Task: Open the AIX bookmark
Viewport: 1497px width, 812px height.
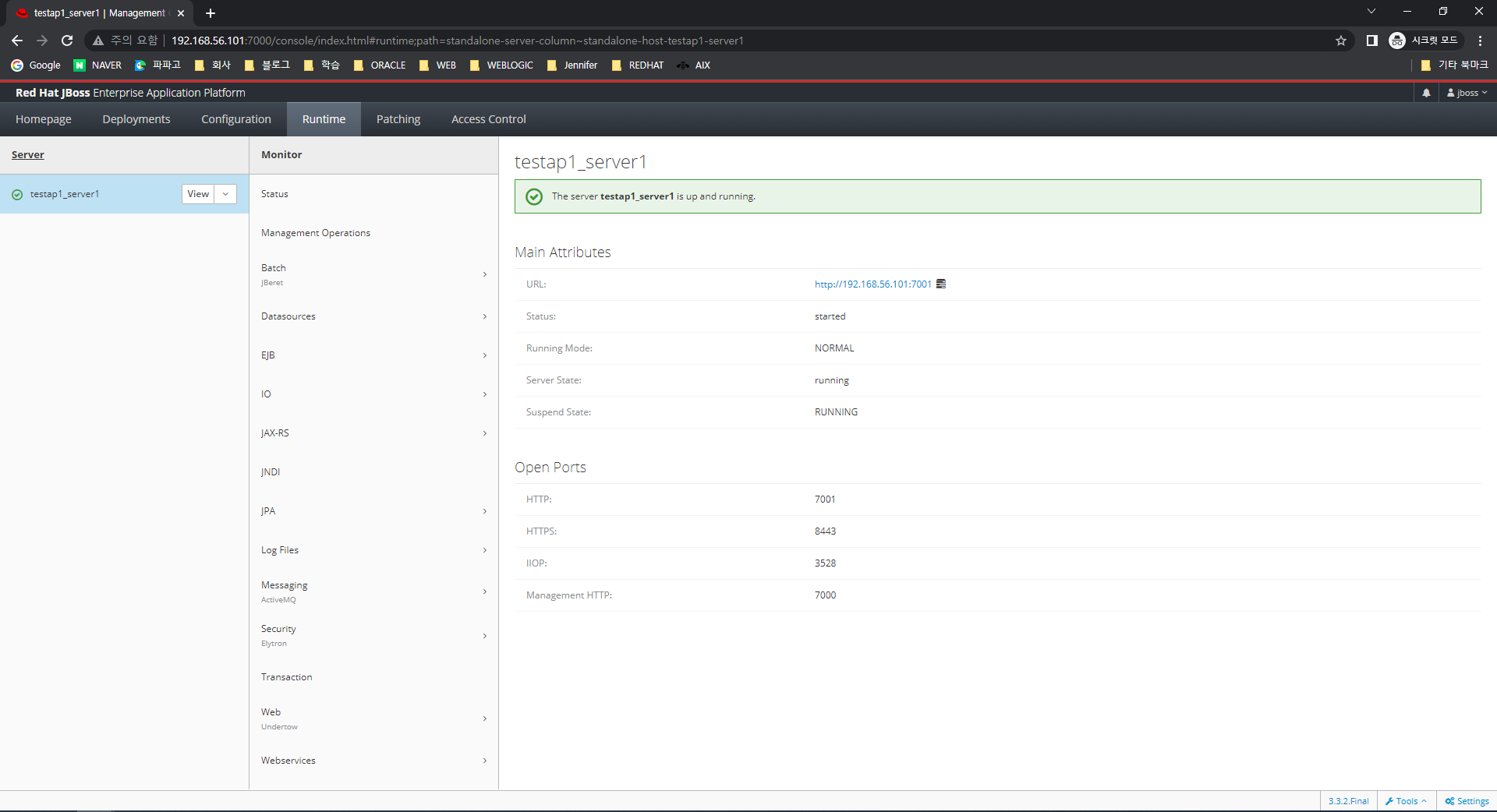Action: tap(694, 65)
